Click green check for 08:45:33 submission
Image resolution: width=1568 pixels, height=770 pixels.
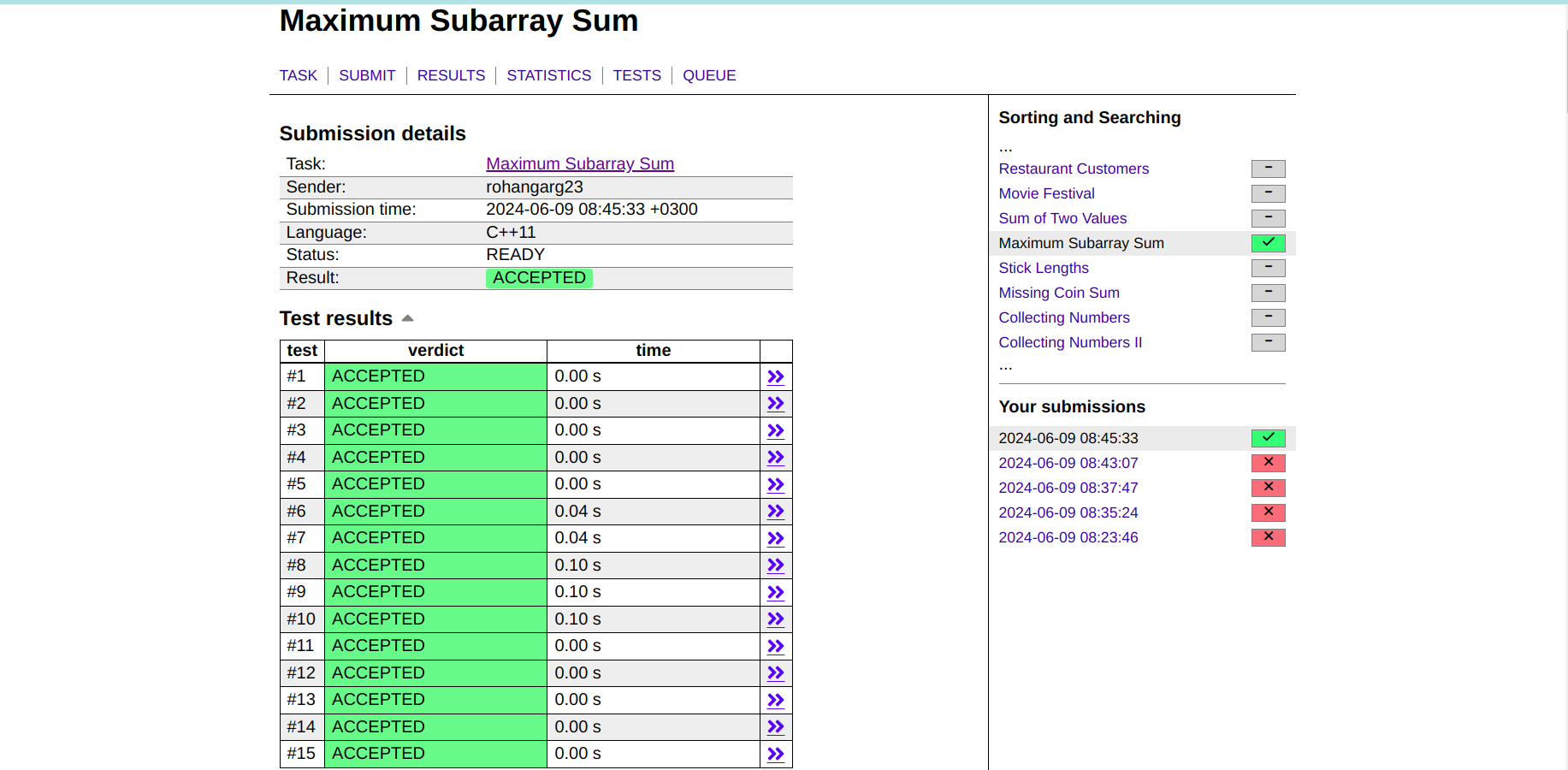point(1268,438)
